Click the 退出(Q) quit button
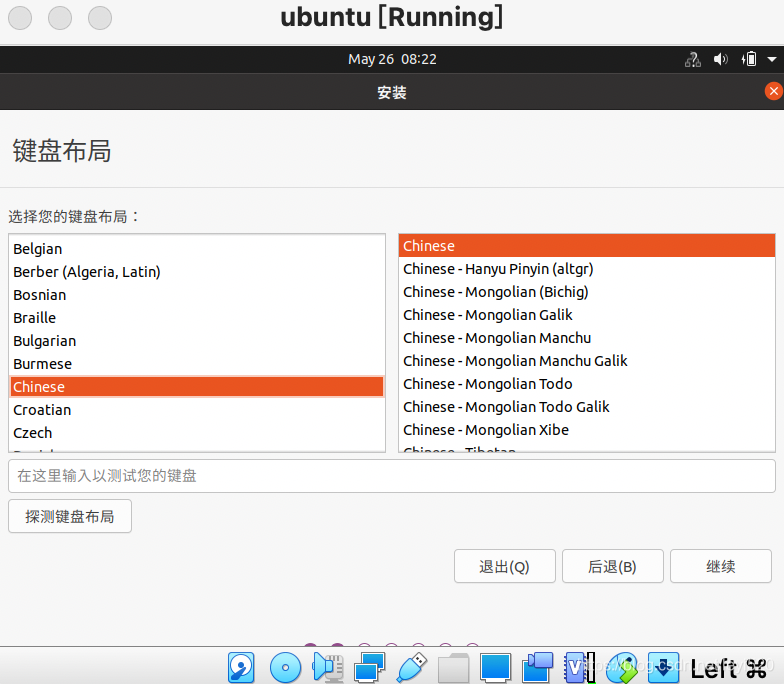Image resolution: width=784 pixels, height=684 pixels. click(504, 566)
